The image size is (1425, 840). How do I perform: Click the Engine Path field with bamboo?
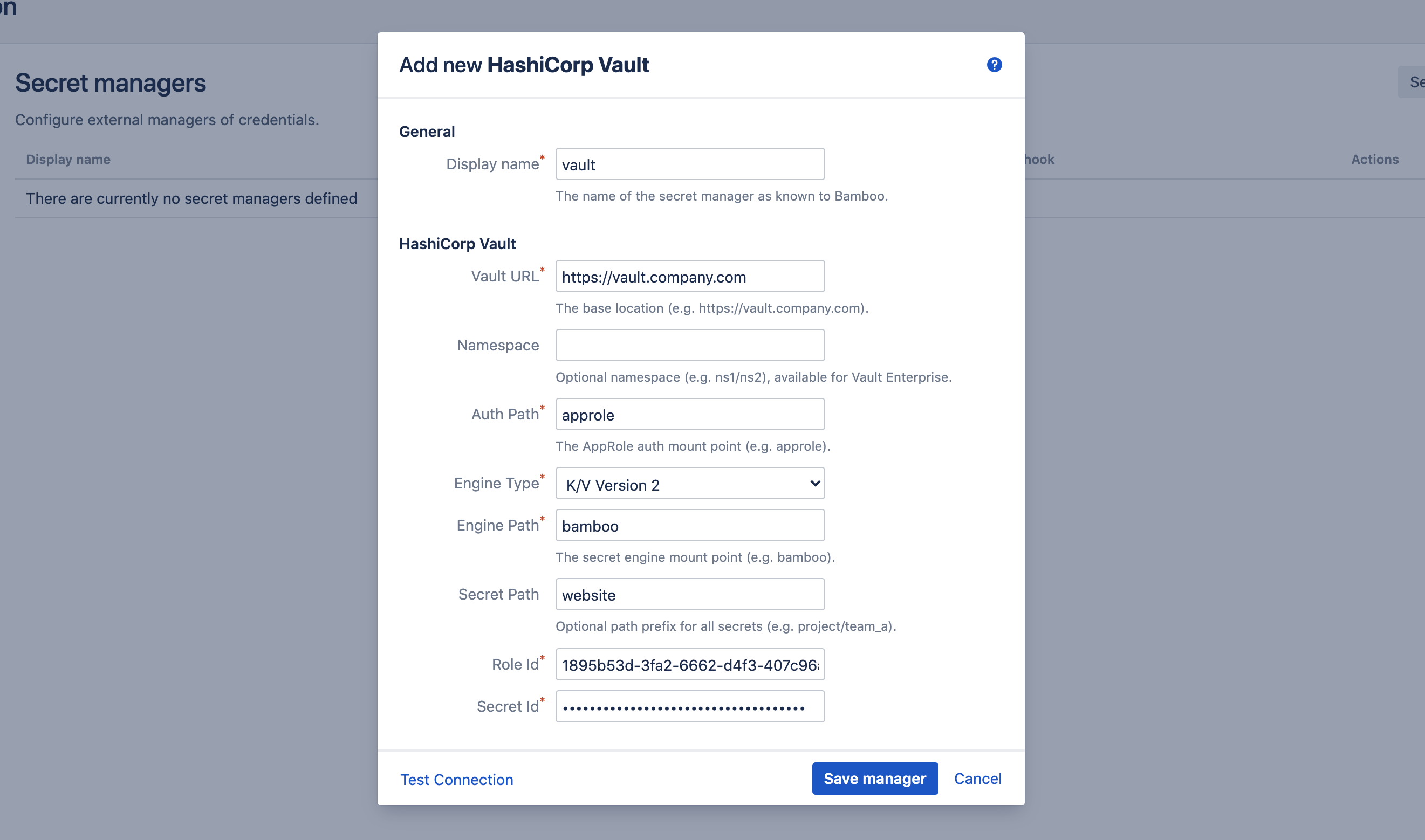pyautogui.click(x=690, y=525)
